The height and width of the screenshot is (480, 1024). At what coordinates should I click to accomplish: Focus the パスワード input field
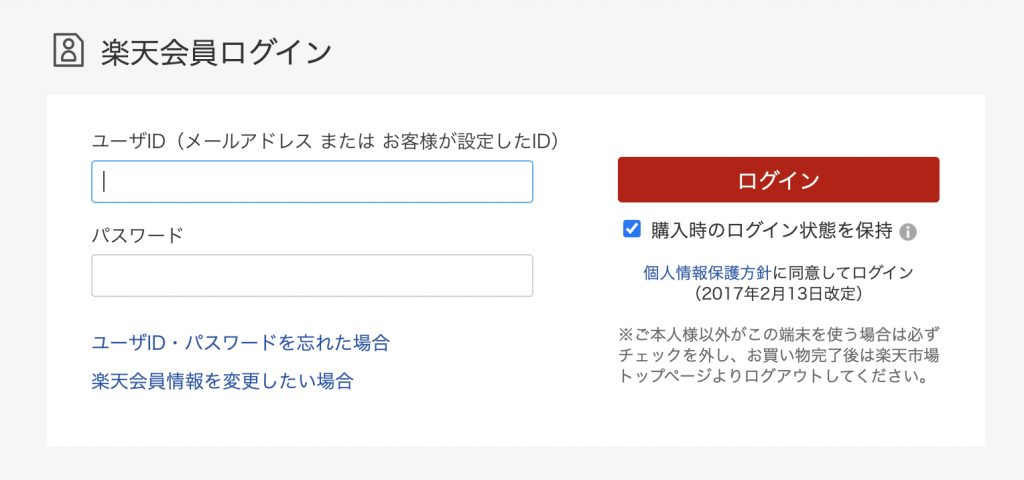pyautogui.click(x=312, y=276)
